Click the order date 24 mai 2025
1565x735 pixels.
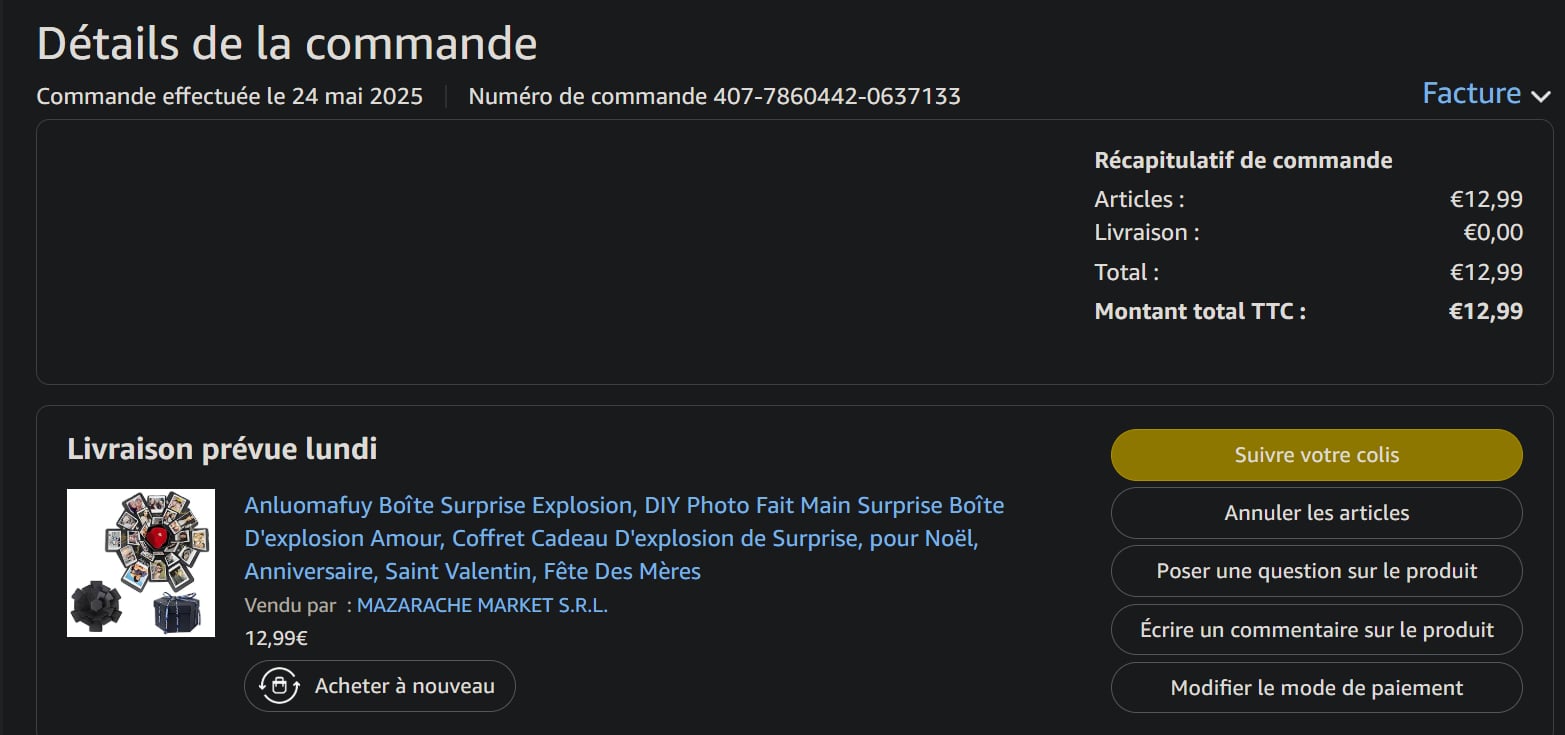coord(357,97)
